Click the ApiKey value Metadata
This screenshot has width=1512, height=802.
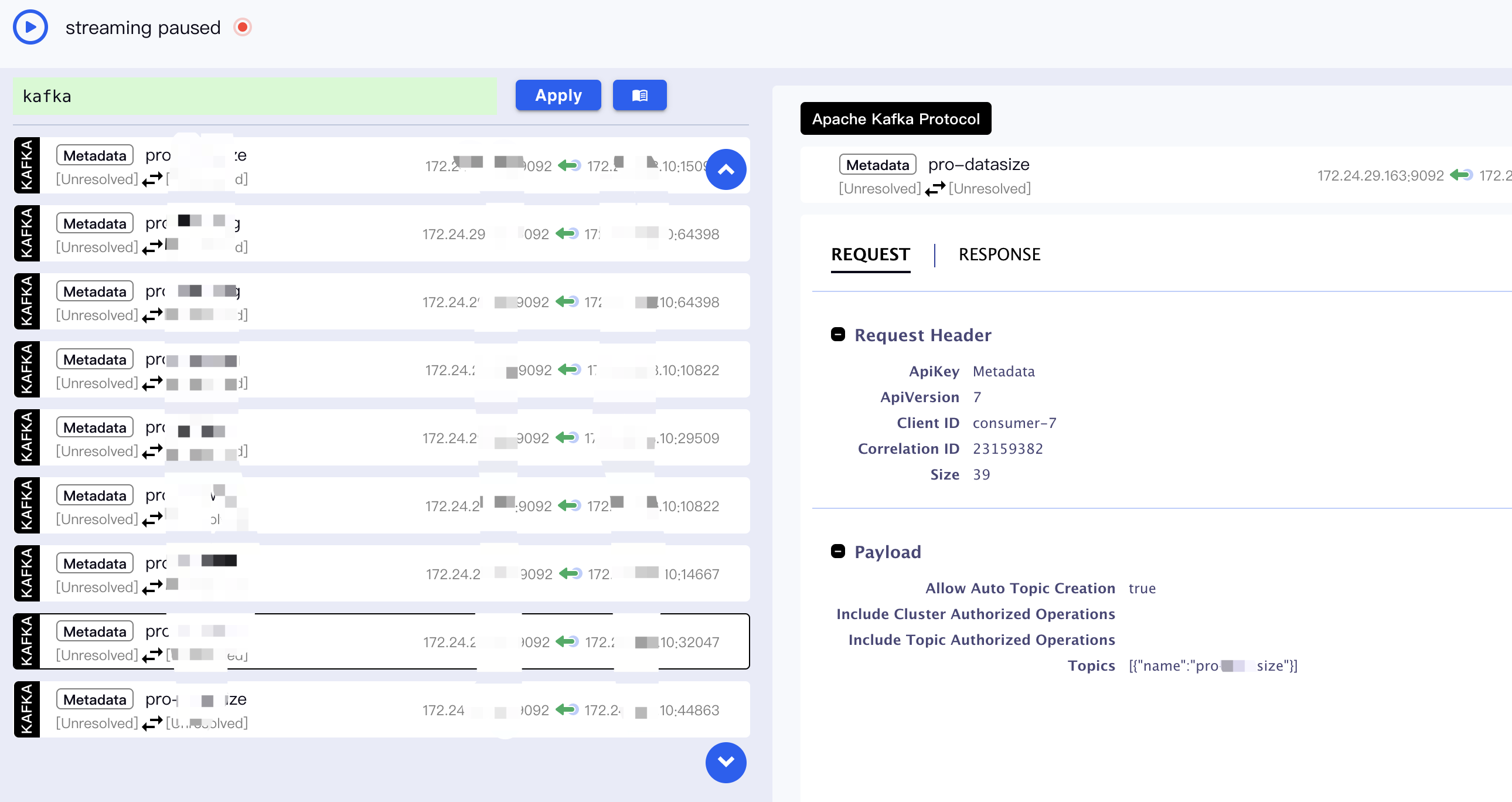pos(1003,371)
